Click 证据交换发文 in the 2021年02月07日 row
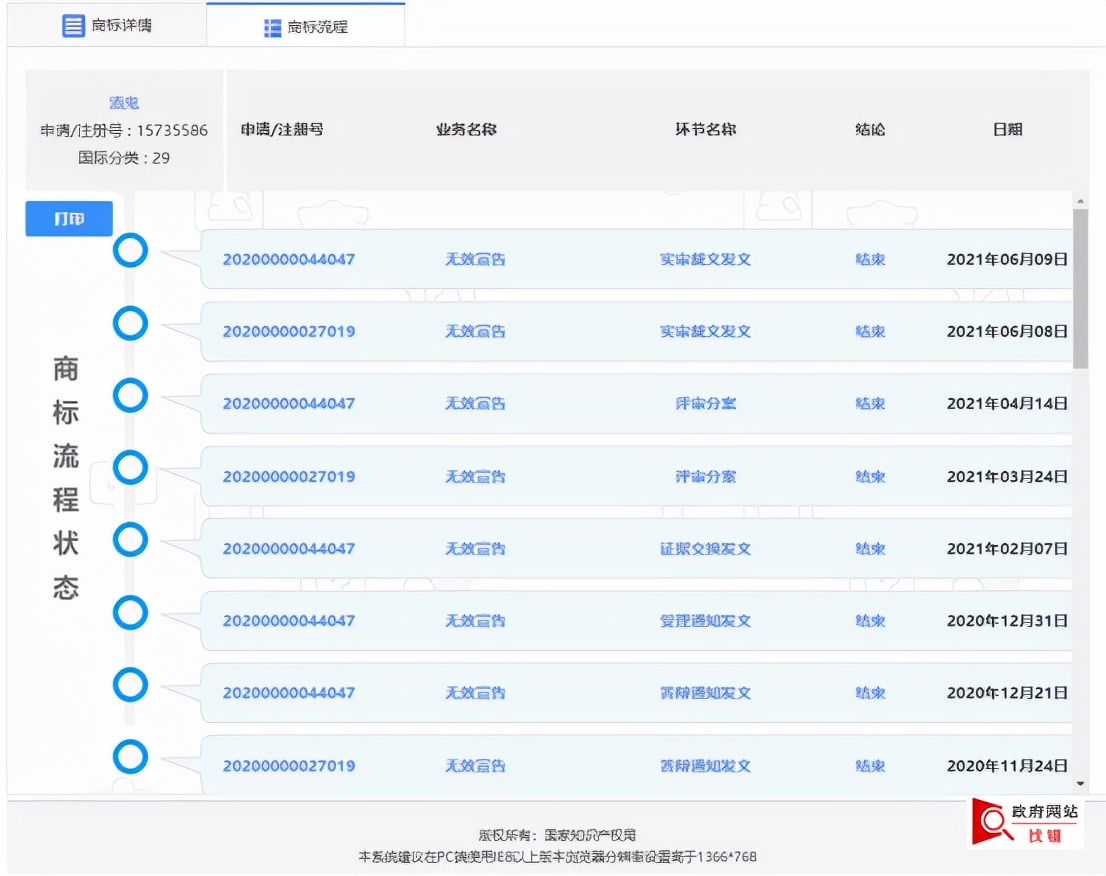 [705, 549]
